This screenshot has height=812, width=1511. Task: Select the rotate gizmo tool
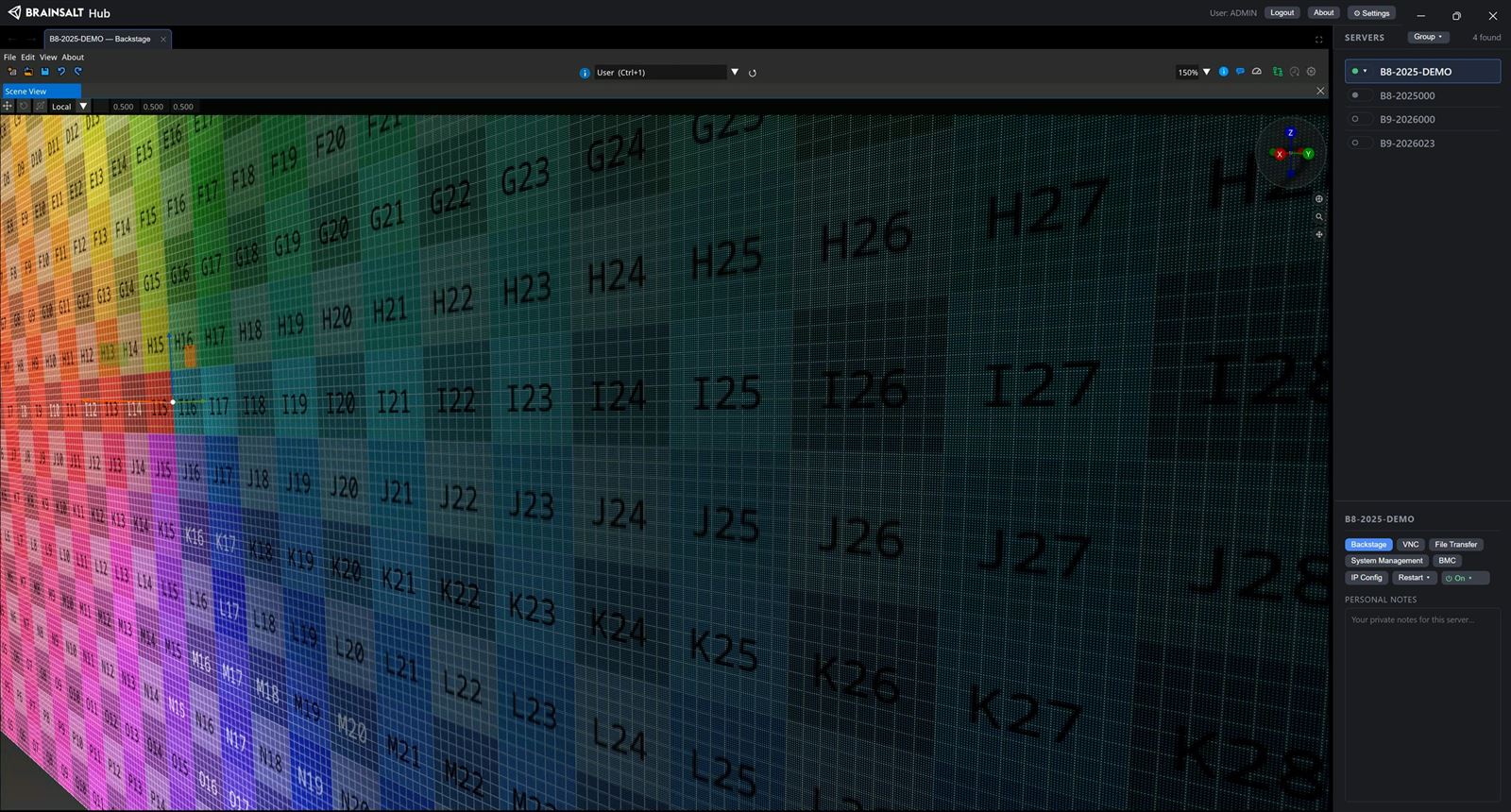(24, 106)
